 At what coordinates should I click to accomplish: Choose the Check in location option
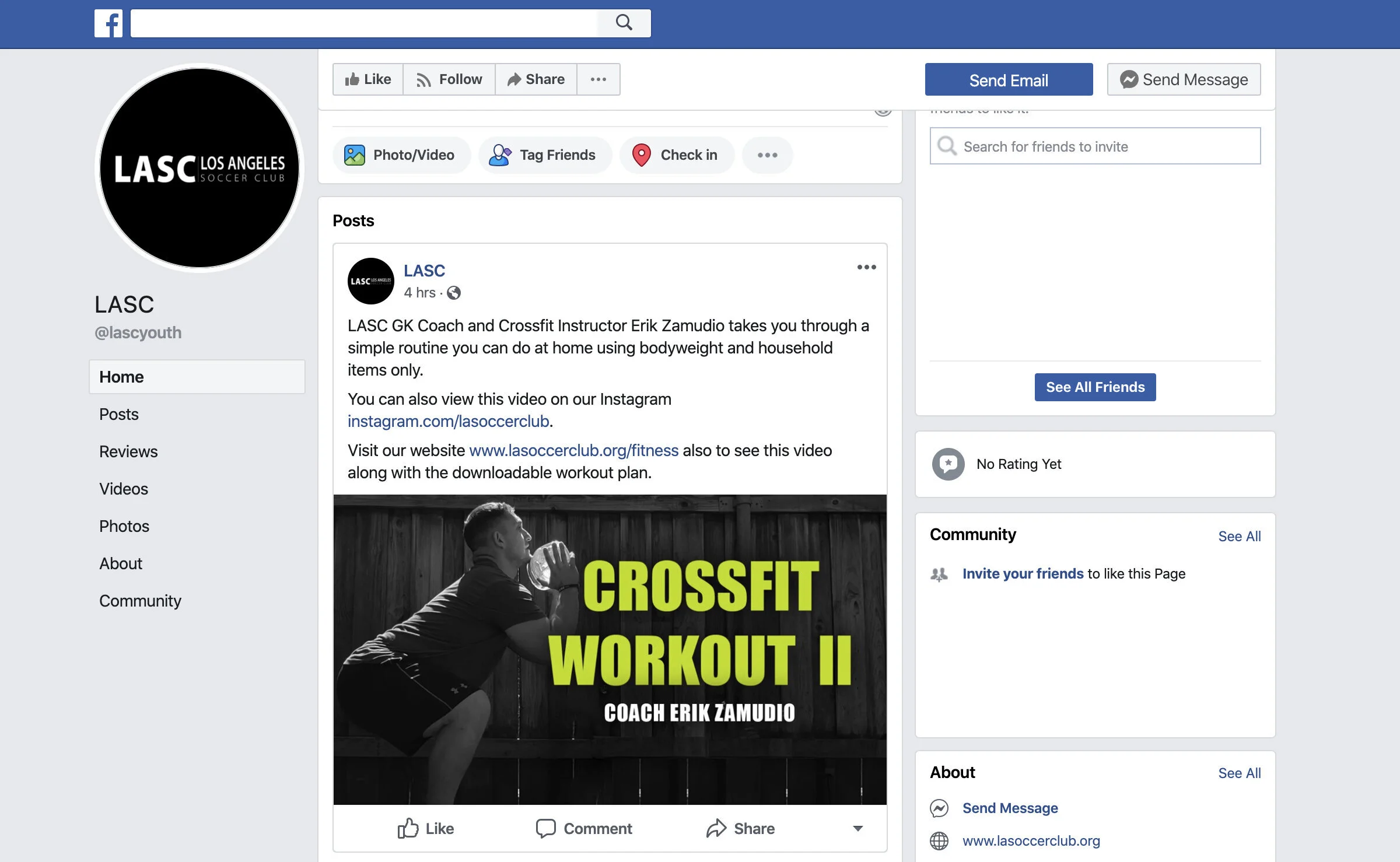(677, 155)
